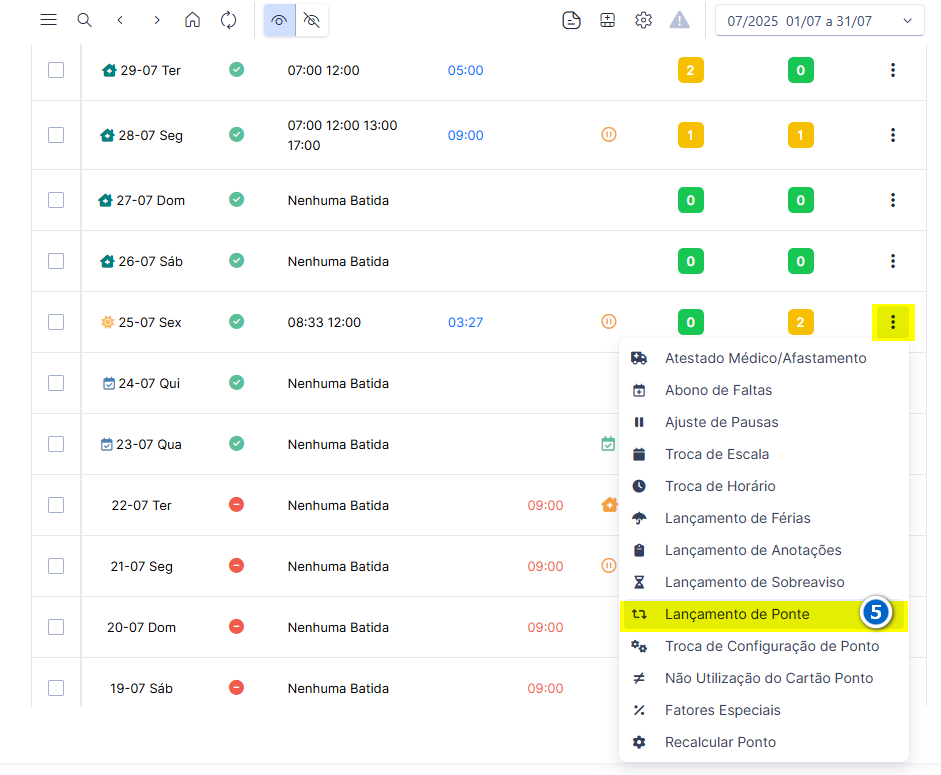Enable the crossed-out eye hide toggle
The image size is (941, 775).
point(311,20)
